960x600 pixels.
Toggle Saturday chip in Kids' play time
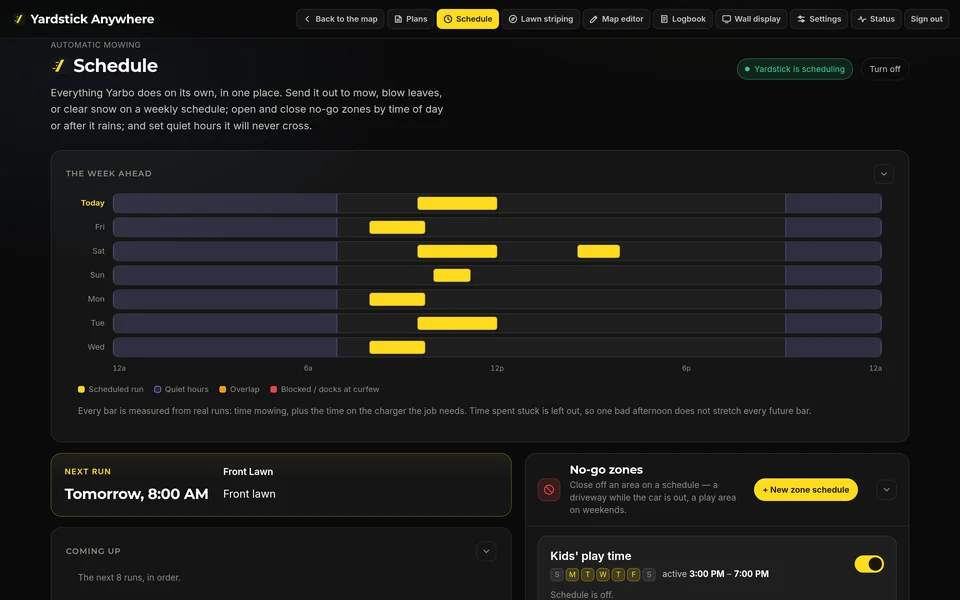649,574
